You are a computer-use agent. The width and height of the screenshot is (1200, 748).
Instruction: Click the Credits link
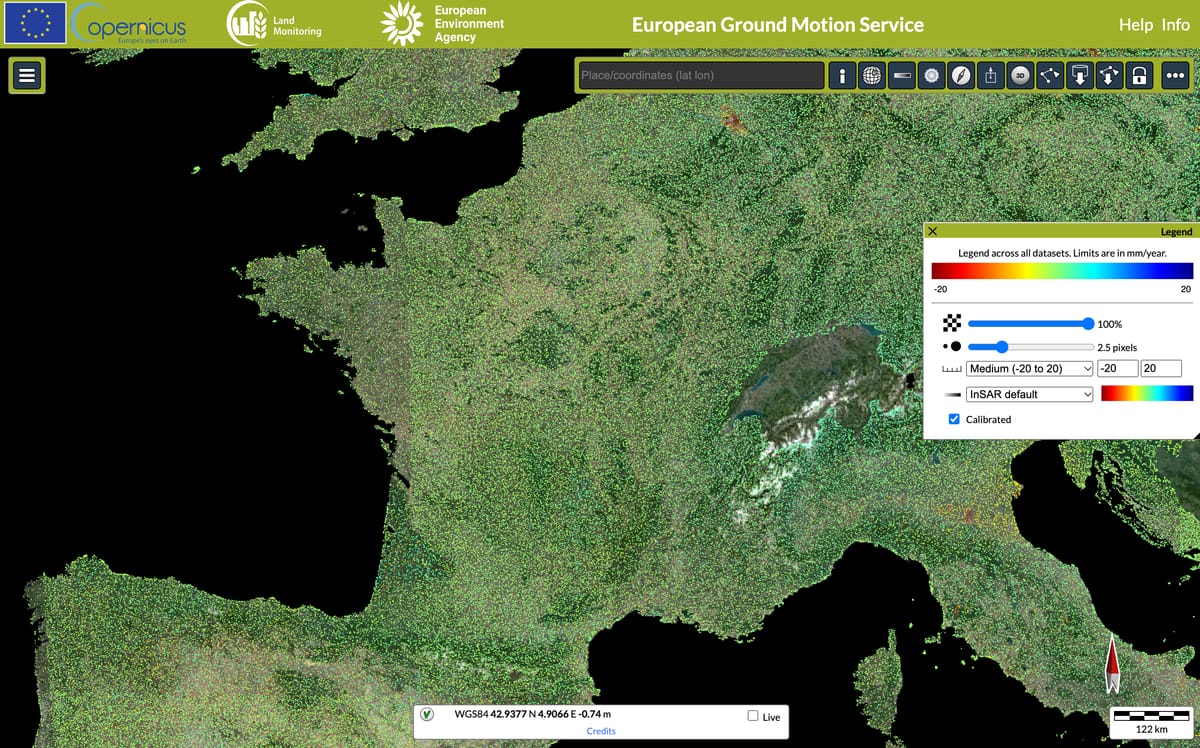pyautogui.click(x=601, y=731)
